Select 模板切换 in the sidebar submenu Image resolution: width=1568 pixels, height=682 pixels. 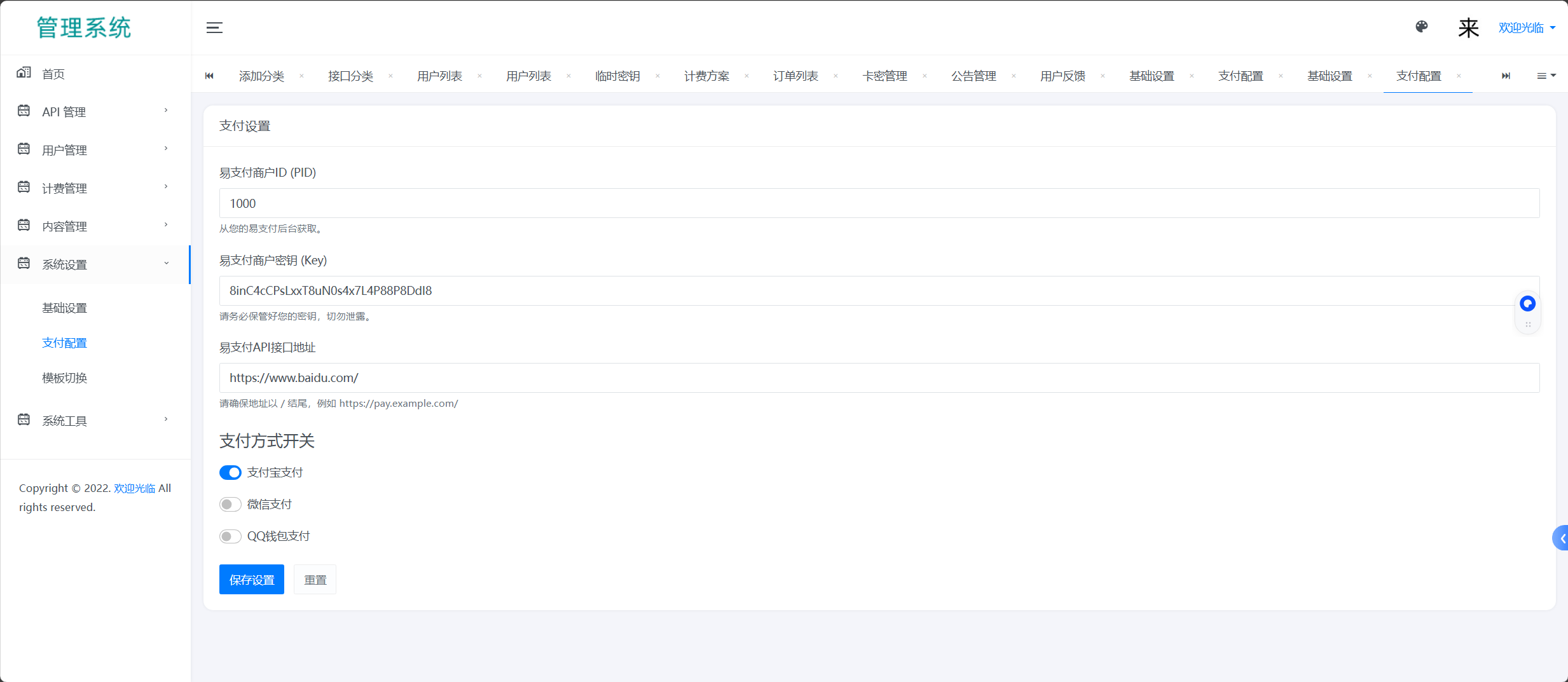click(64, 378)
